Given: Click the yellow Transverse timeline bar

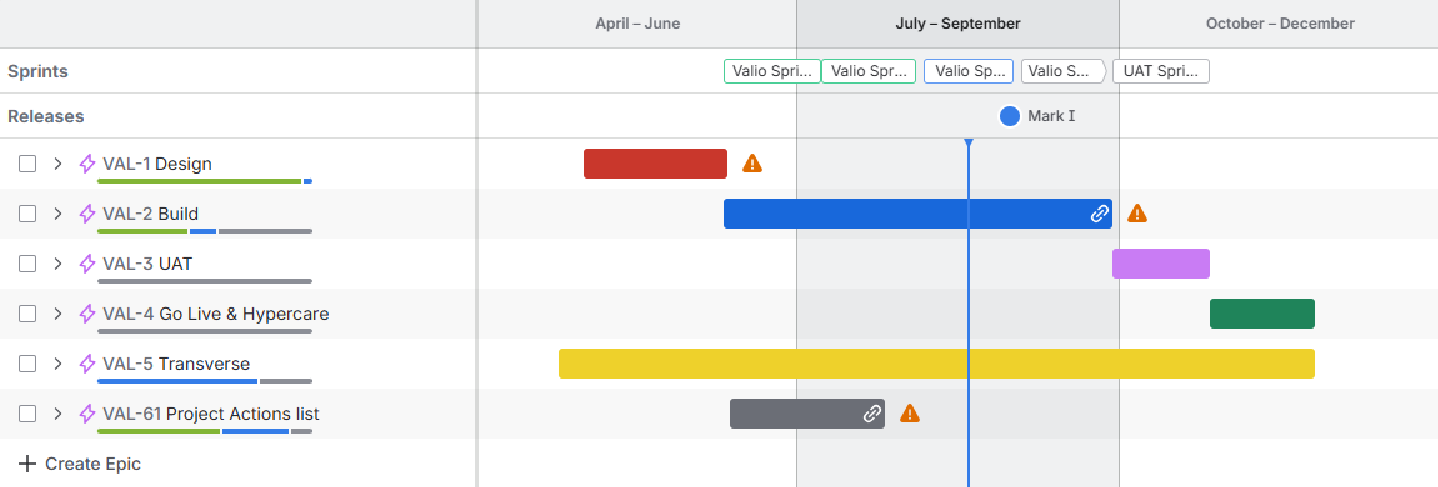Looking at the screenshot, I should 936,364.
